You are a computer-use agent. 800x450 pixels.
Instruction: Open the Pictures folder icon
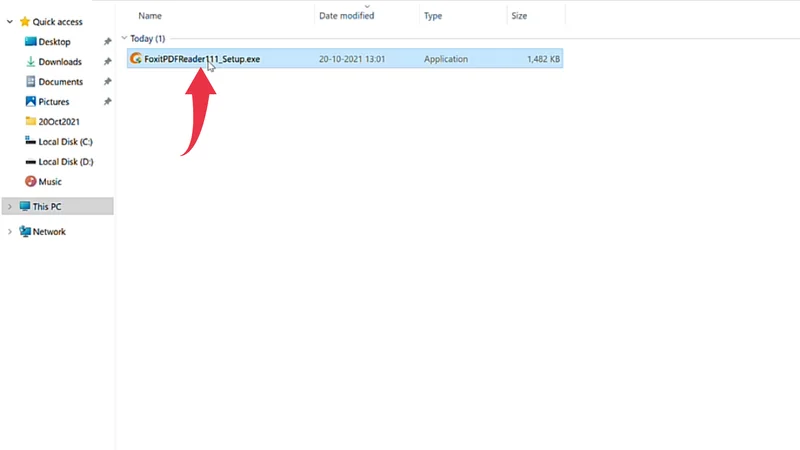[30, 102]
